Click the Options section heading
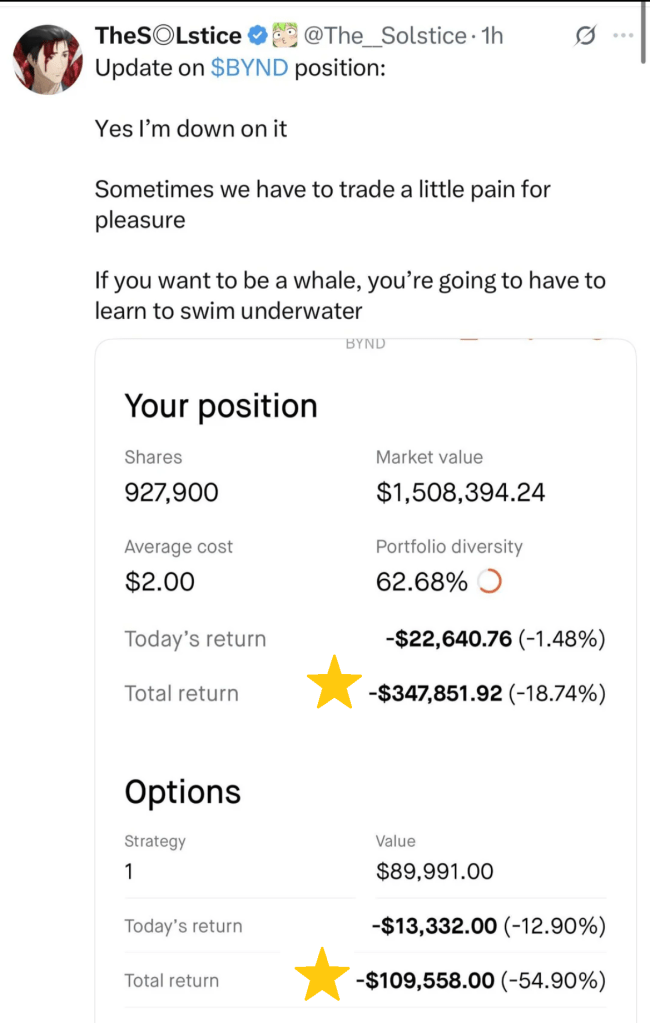650x1023 pixels. tap(182, 792)
